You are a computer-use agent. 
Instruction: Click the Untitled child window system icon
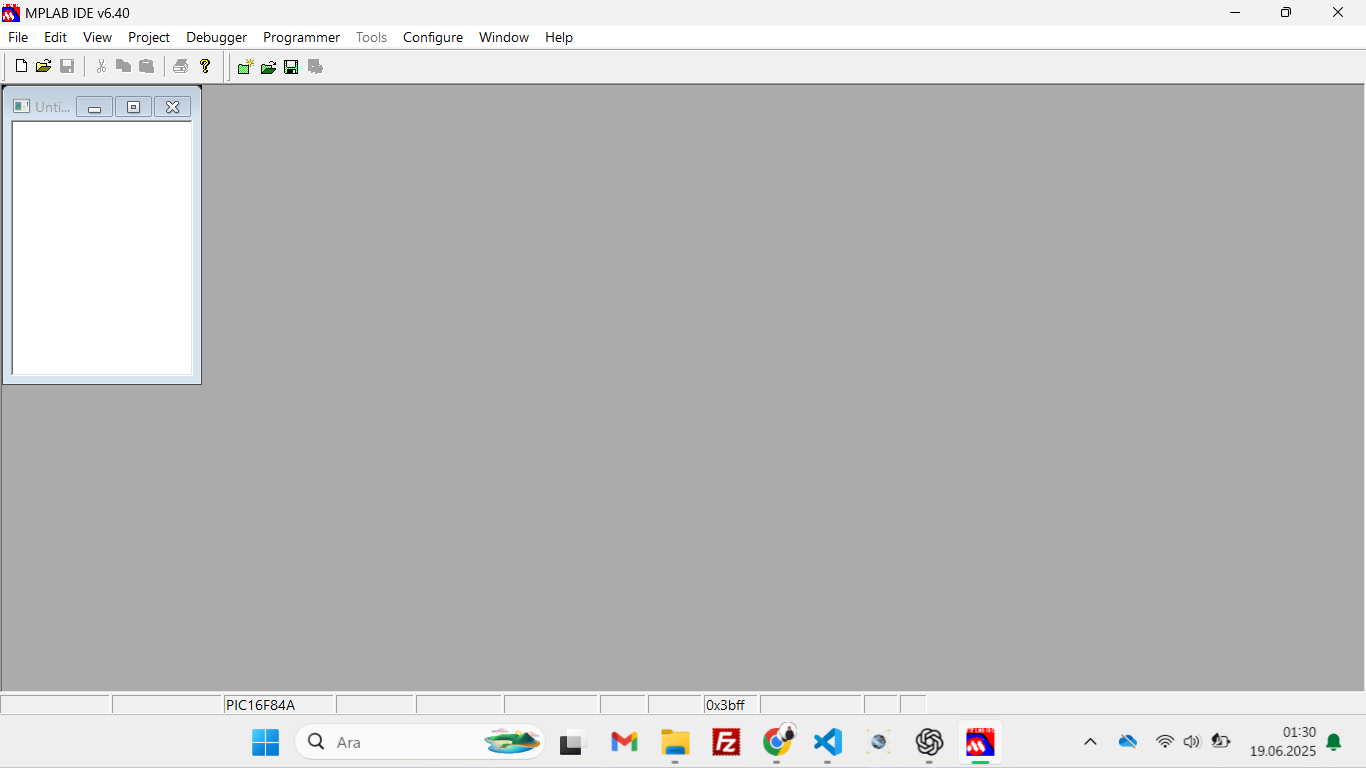tap(21, 106)
